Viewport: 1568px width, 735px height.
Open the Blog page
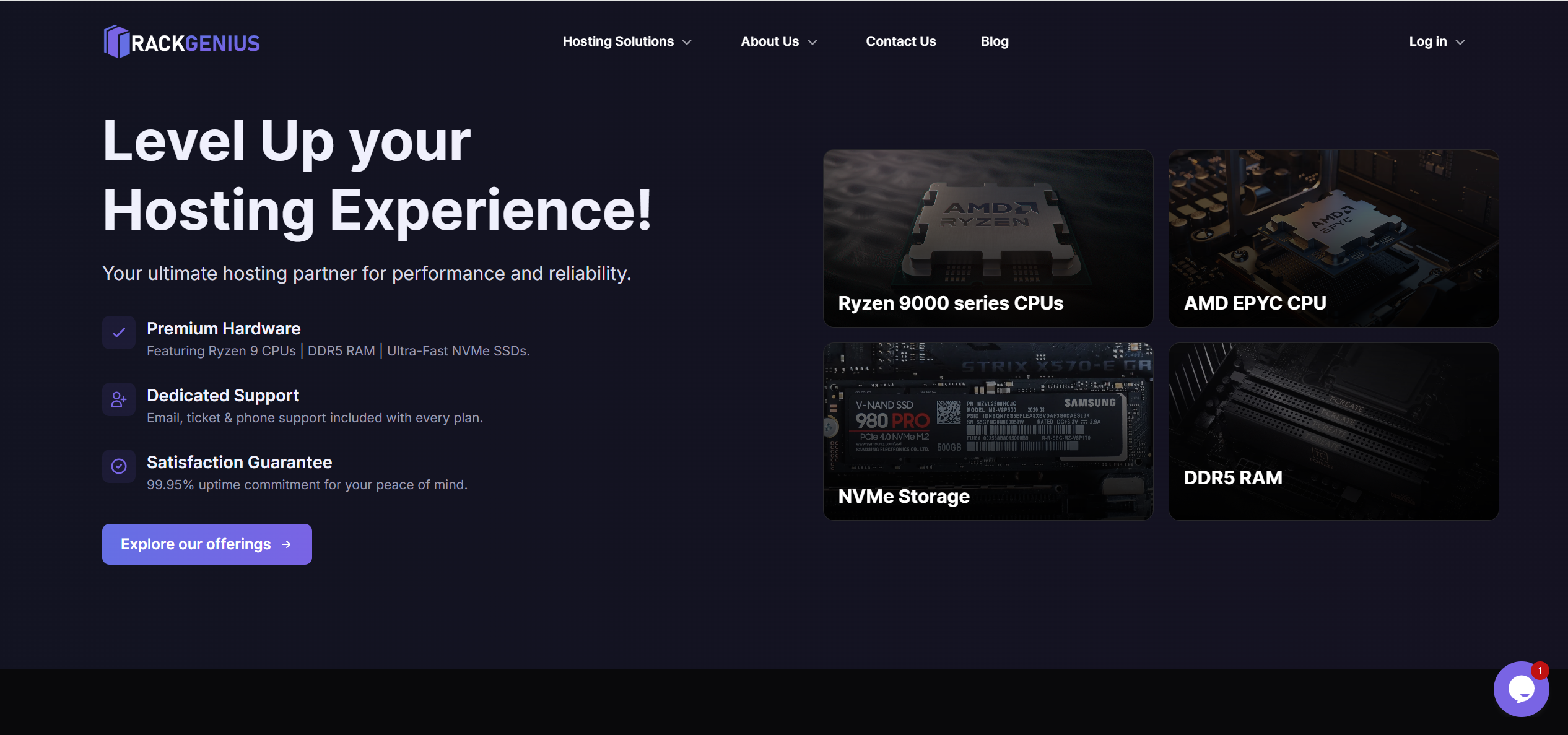point(995,41)
